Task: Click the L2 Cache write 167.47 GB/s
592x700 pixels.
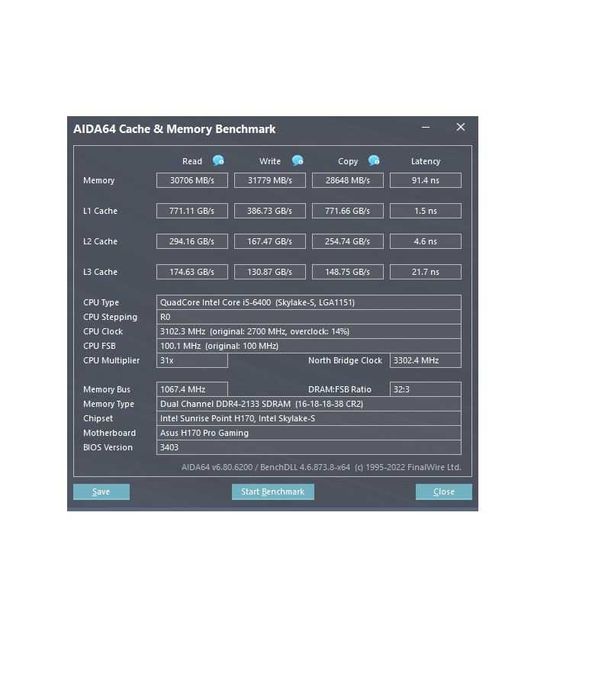Action: pos(270,242)
